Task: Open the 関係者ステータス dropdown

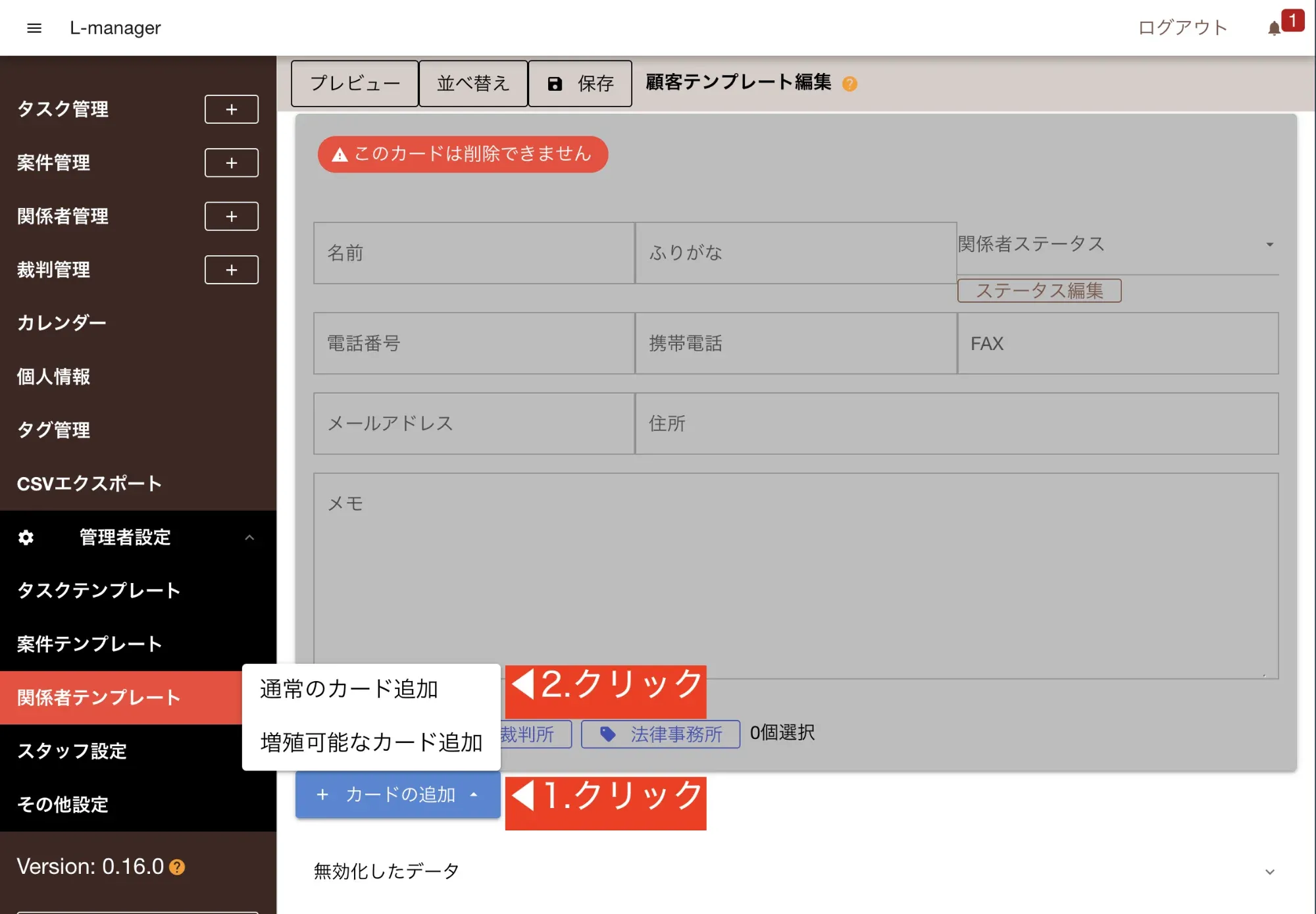Action: point(1269,244)
